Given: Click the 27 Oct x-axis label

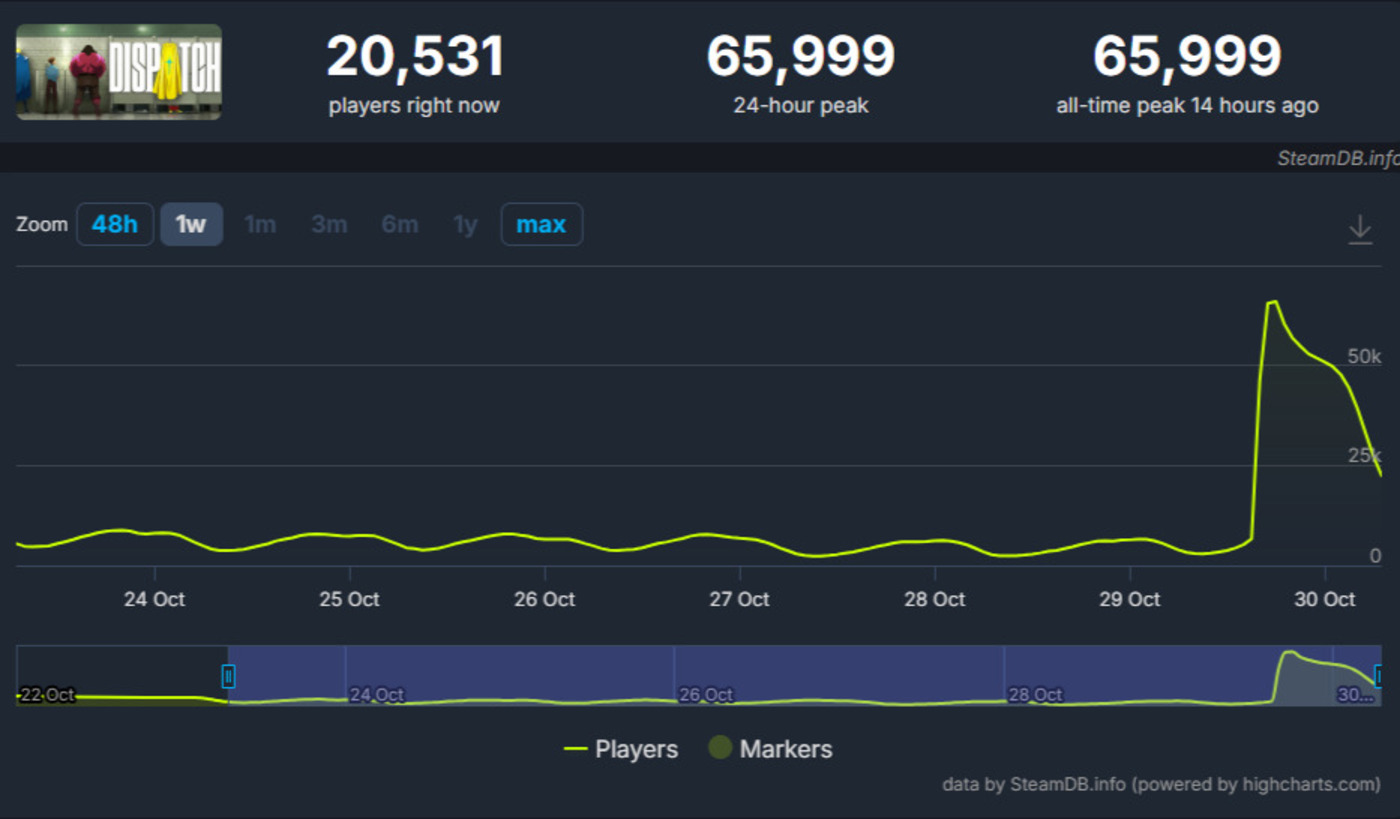Looking at the screenshot, I should [740, 599].
